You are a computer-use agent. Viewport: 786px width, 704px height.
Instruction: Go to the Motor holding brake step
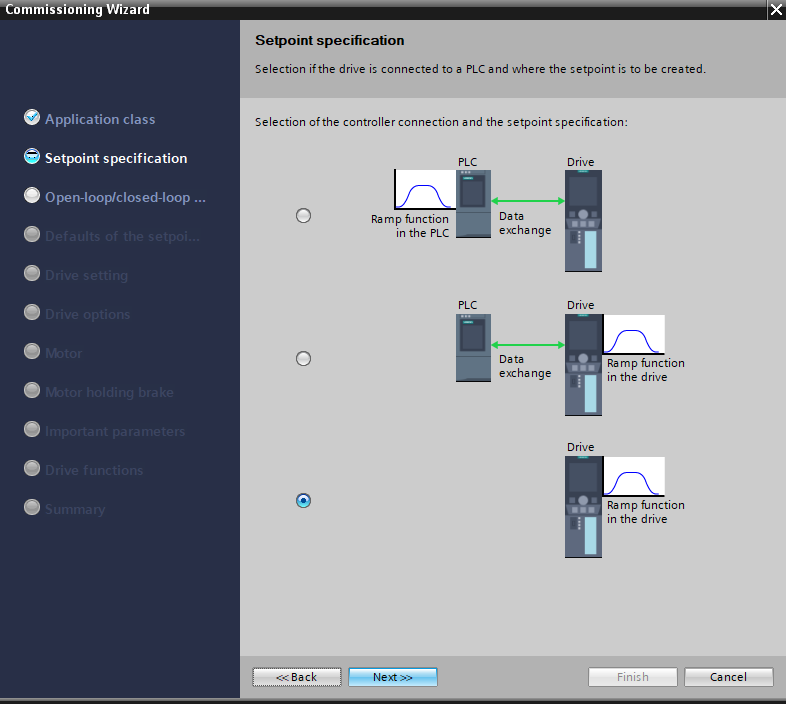coord(109,392)
